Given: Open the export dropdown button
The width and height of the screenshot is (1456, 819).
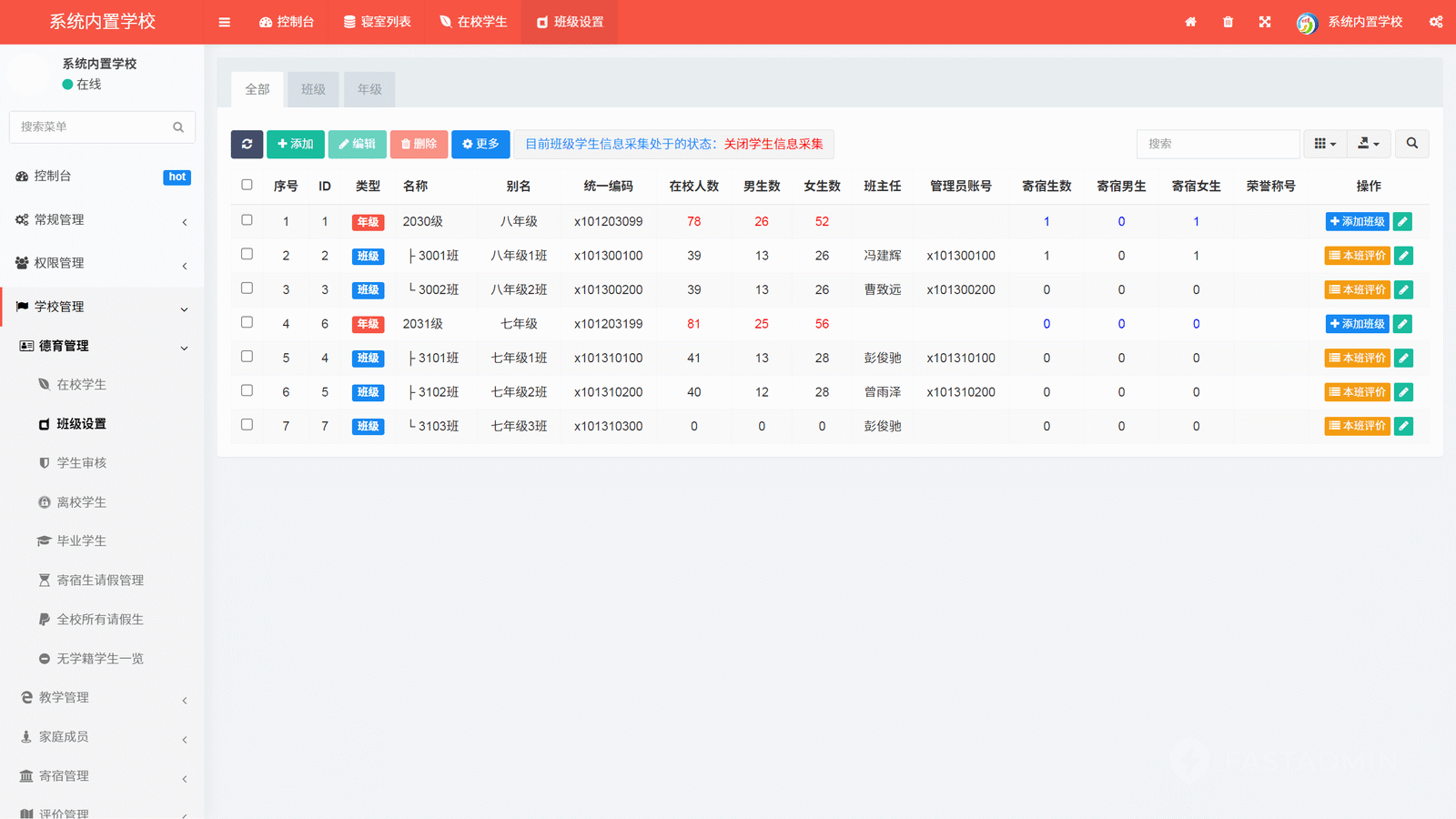Looking at the screenshot, I should point(1369,144).
